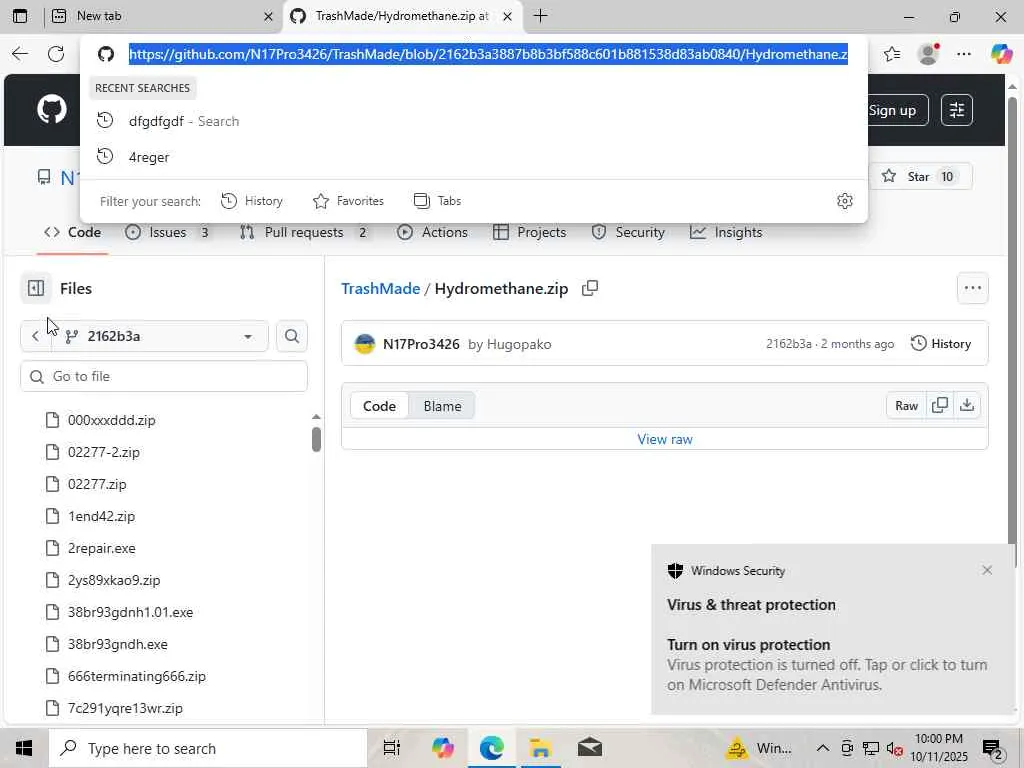Open the Code tab
Viewport: 1024px width, 768px height.
coord(72,232)
